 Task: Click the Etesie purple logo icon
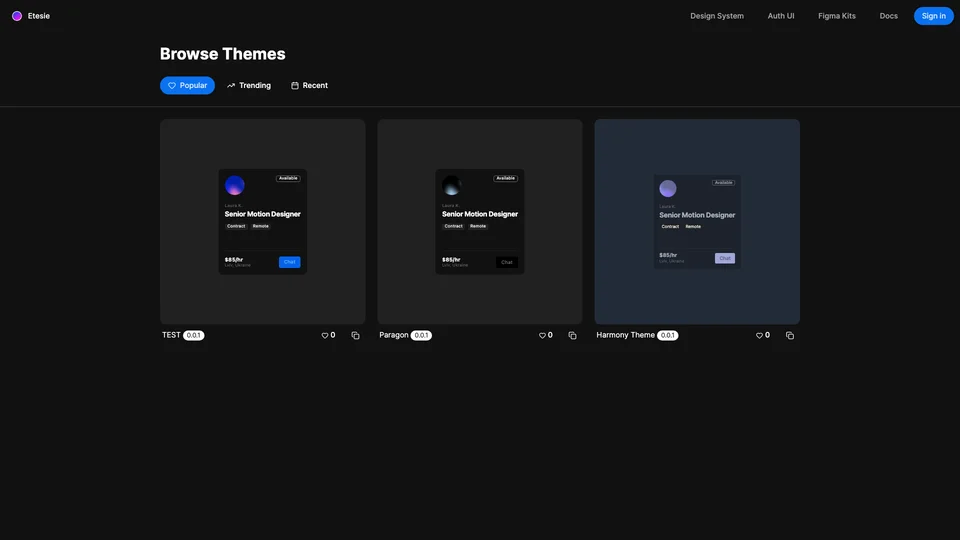click(17, 16)
